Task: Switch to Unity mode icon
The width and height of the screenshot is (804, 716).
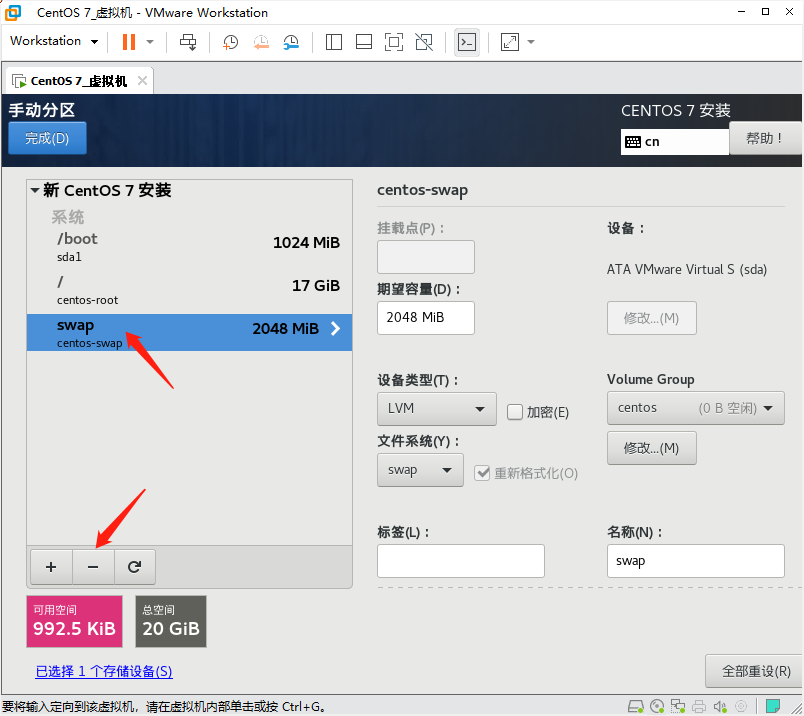Action: click(x=424, y=42)
